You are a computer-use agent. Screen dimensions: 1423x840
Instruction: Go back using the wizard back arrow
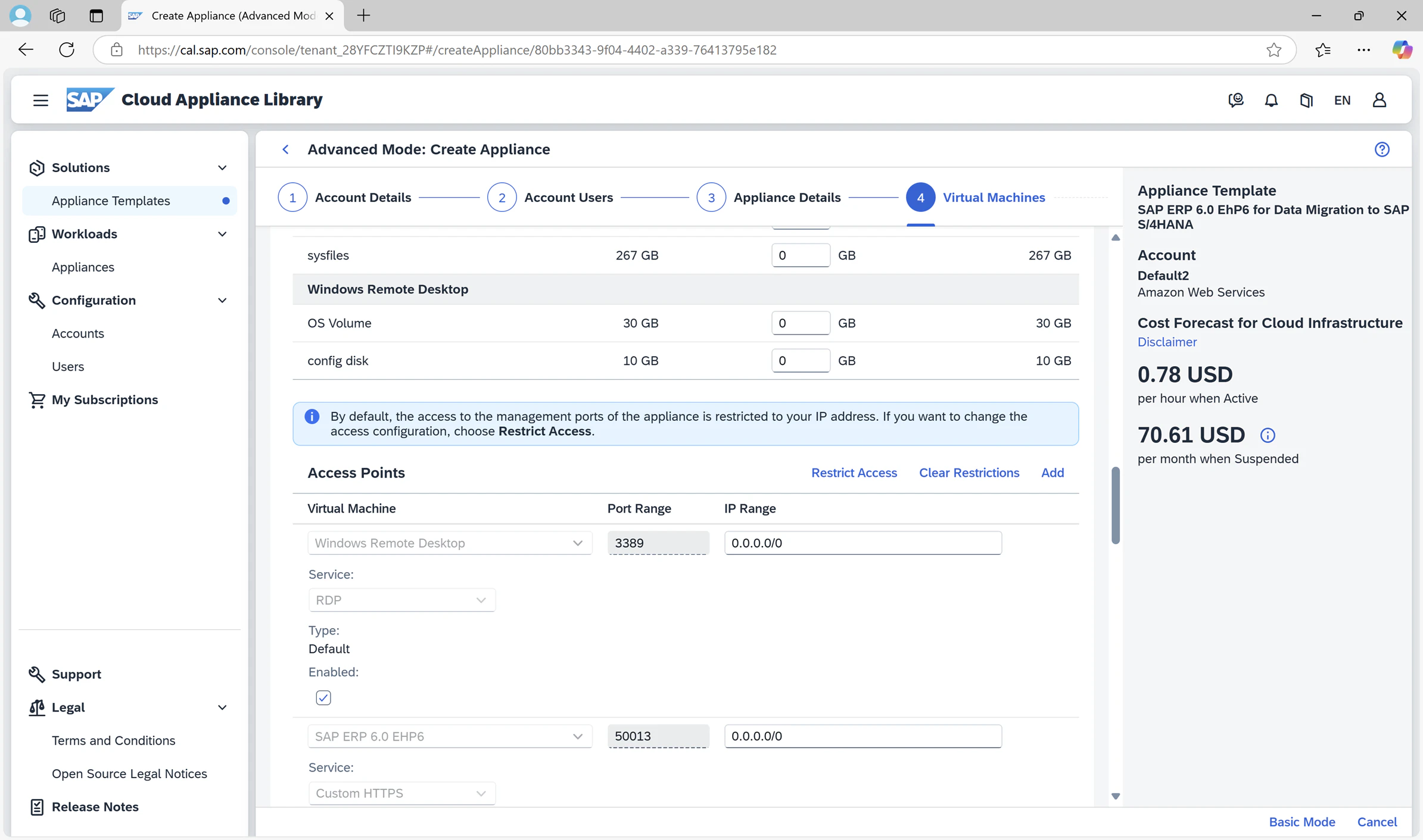tap(286, 149)
